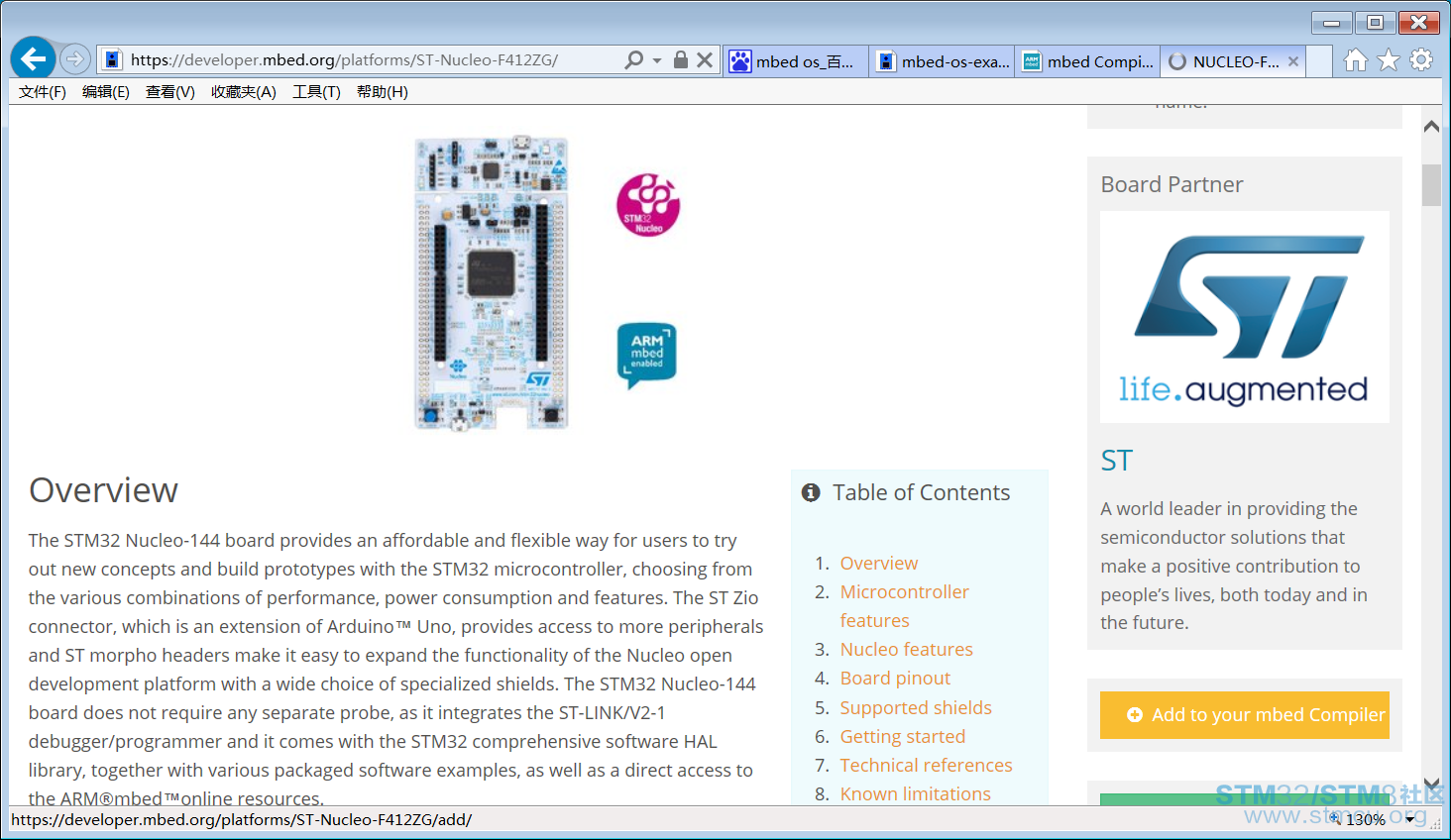The image size is (1451, 840).
Task: Click the scrollbar down arrow
Action: (1431, 784)
